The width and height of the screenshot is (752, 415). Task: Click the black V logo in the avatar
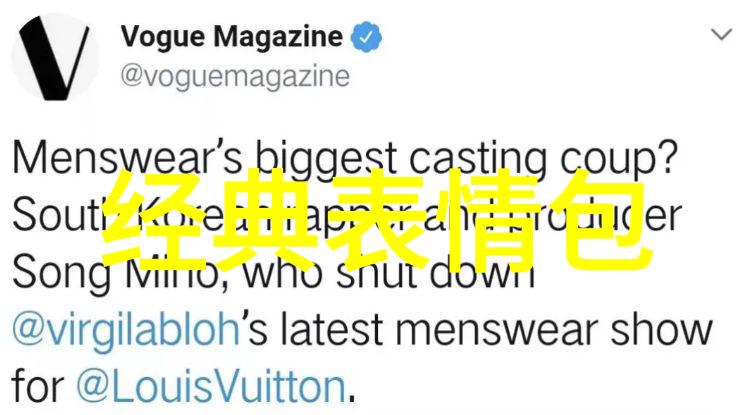coord(54,58)
